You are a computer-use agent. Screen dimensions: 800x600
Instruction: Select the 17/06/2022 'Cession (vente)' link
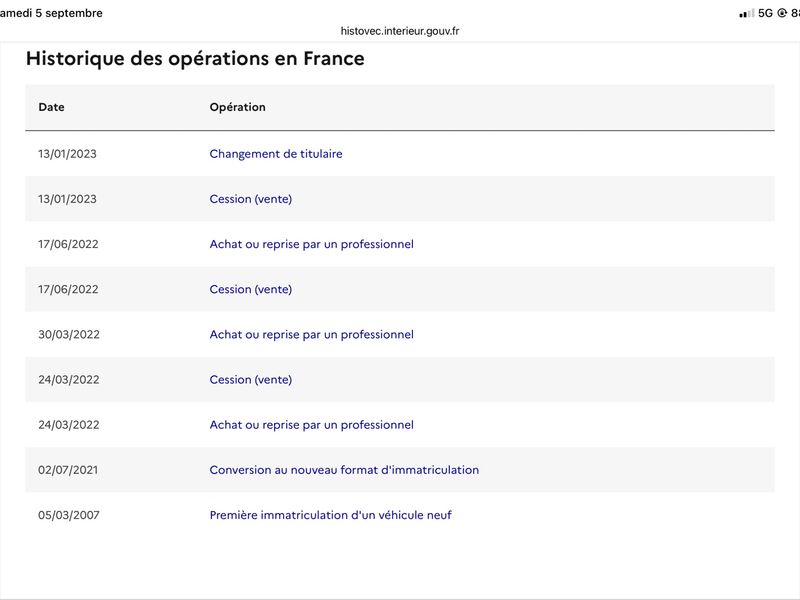pyautogui.click(x=251, y=289)
